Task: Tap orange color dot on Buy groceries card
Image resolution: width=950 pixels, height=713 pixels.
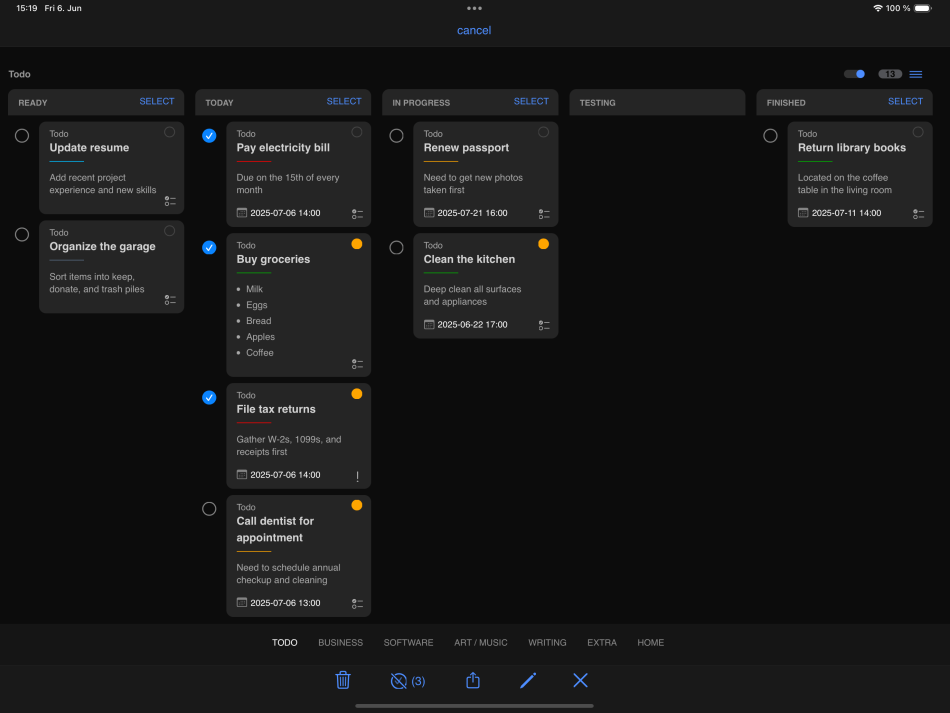Action: [x=357, y=244]
